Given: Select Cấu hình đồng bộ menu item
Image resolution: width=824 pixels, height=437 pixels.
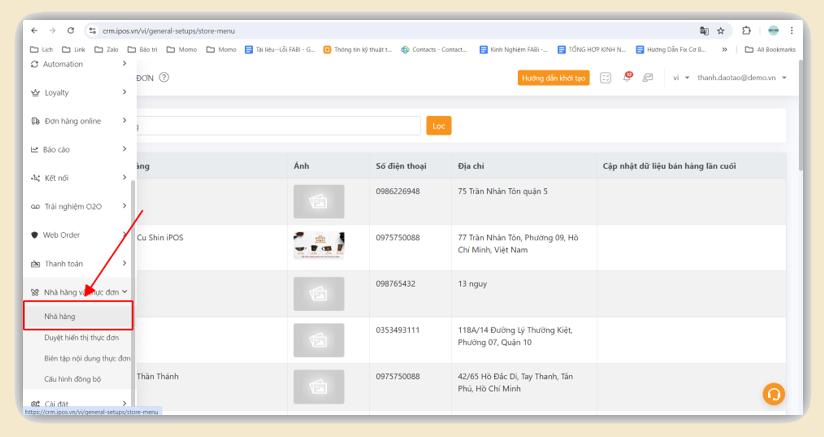Looking at the screenshot, I should [x=72, y=379].
